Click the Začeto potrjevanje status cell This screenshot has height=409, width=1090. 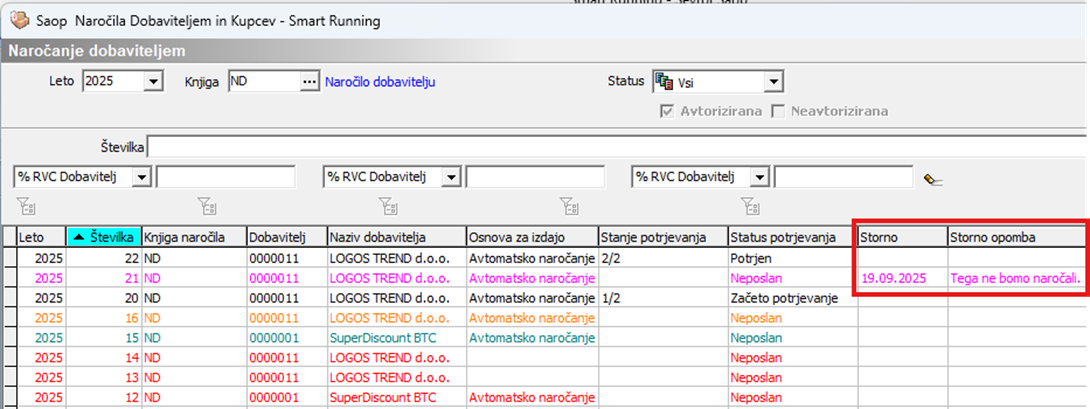tap(792, 298)
